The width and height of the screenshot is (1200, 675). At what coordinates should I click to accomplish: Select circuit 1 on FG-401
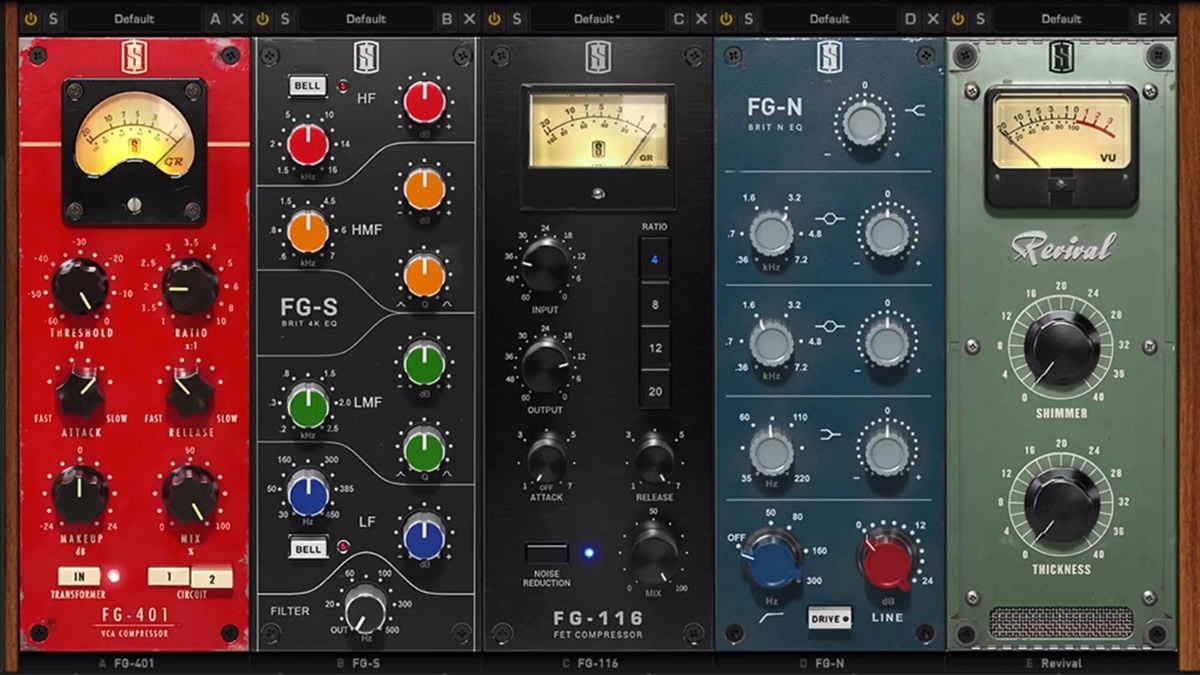pos(168,576)
